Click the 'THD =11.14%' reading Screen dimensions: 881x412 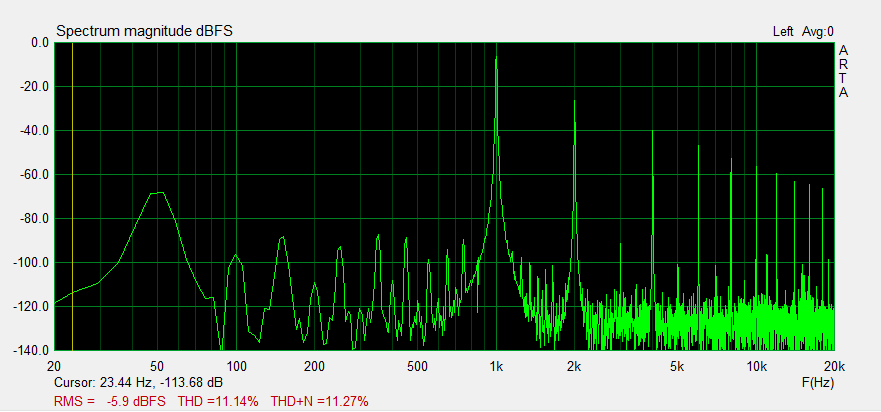[218, 401]
